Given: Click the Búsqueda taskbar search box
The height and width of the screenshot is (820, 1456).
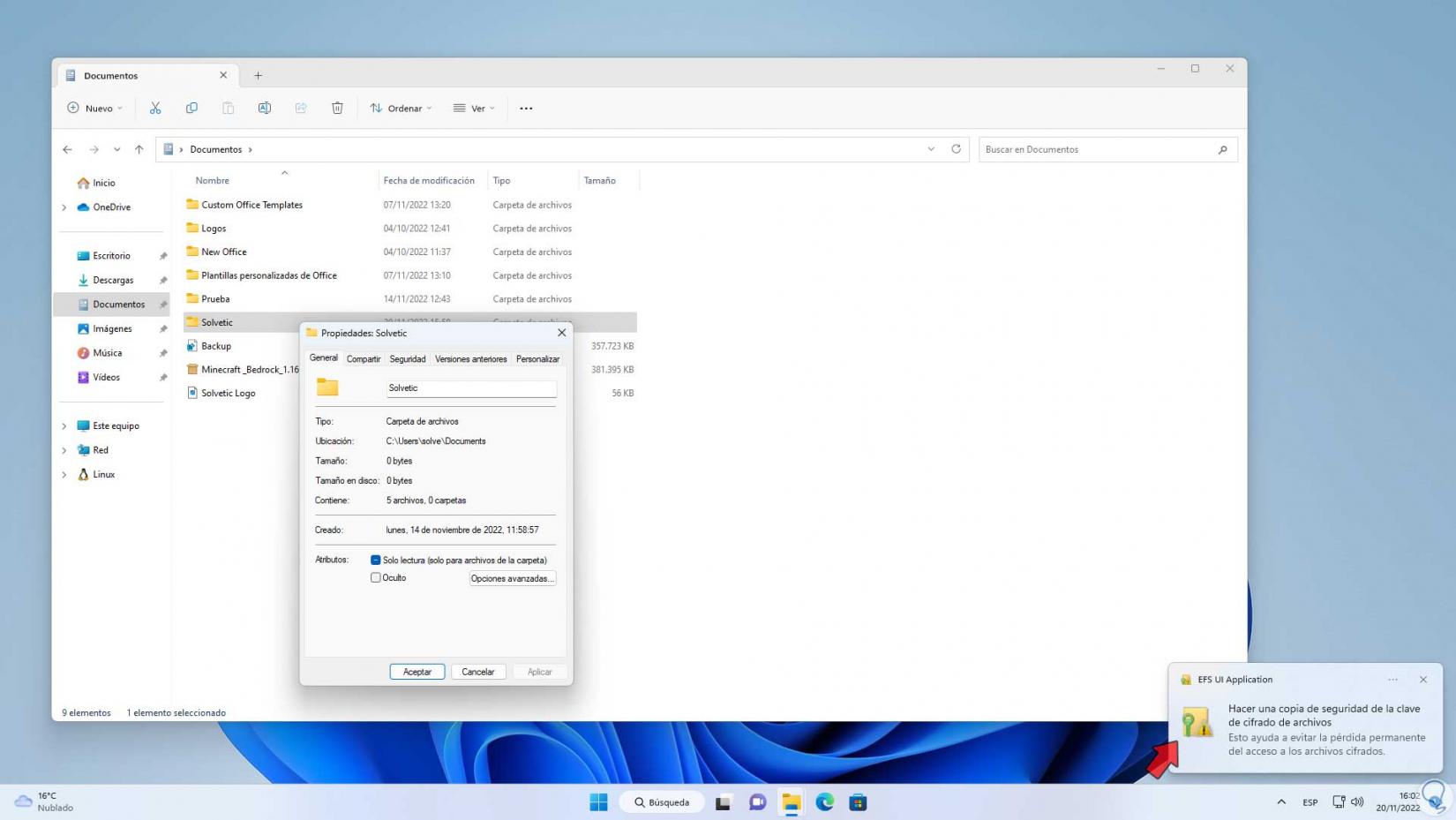Looking at the screenshot, I should pyautogui.click(x=663, y=802).
